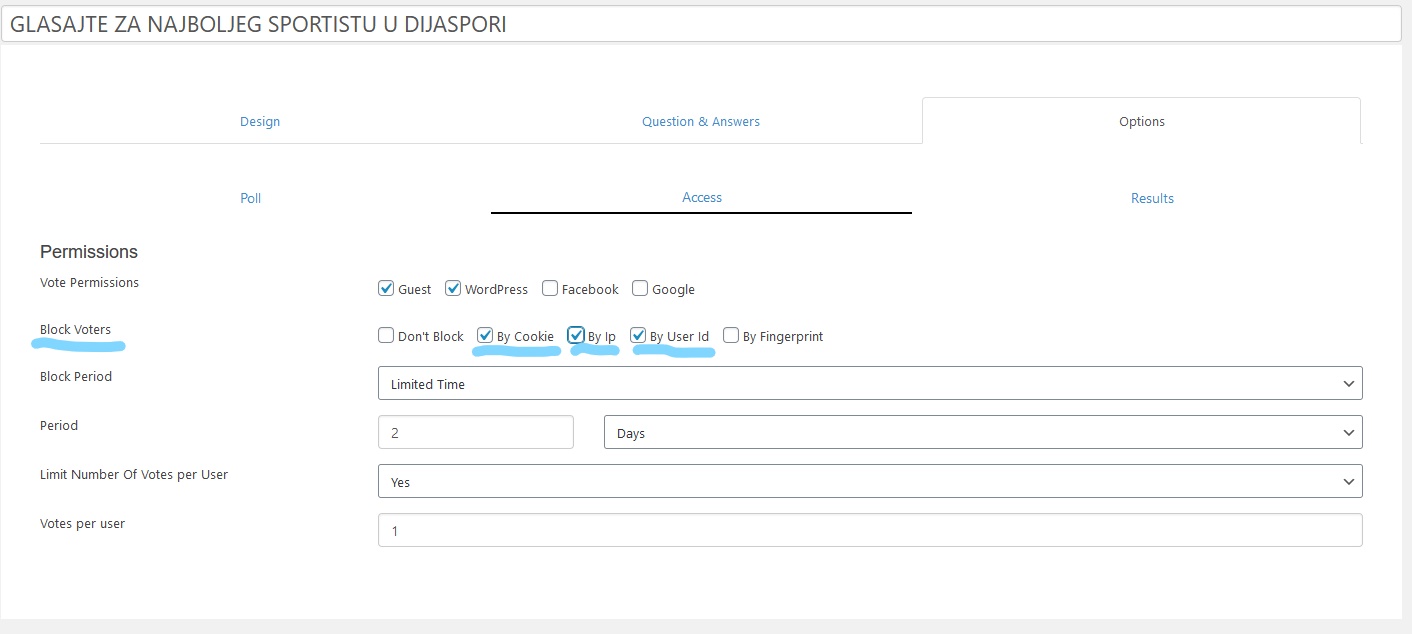The width and height of the screenshot is (1412, 634).
Task: Switch to the Design tab
Action: pos(260,121)
